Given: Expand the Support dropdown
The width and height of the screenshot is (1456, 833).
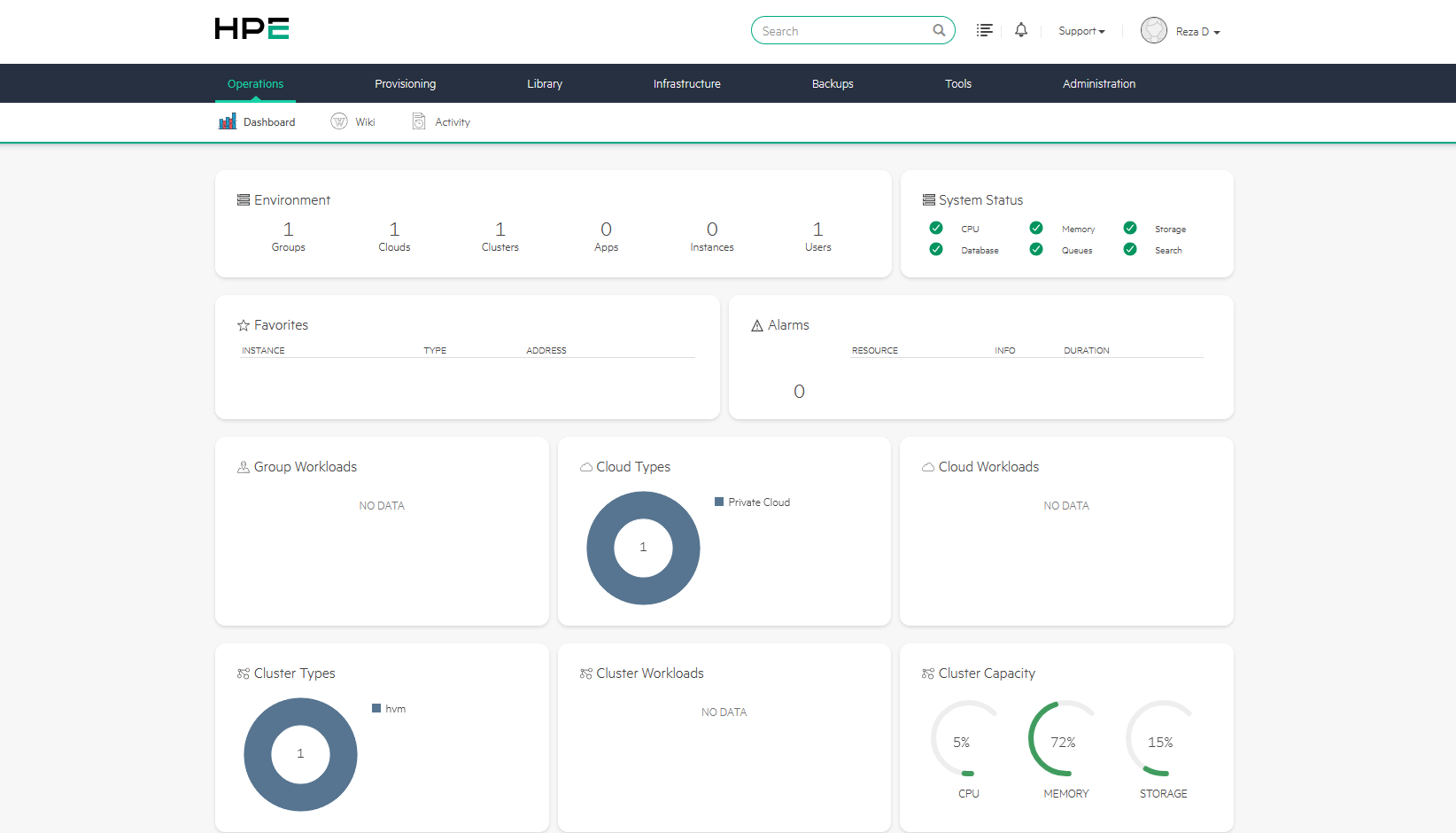Looking at the screenshot, I should click(1081, 31).
